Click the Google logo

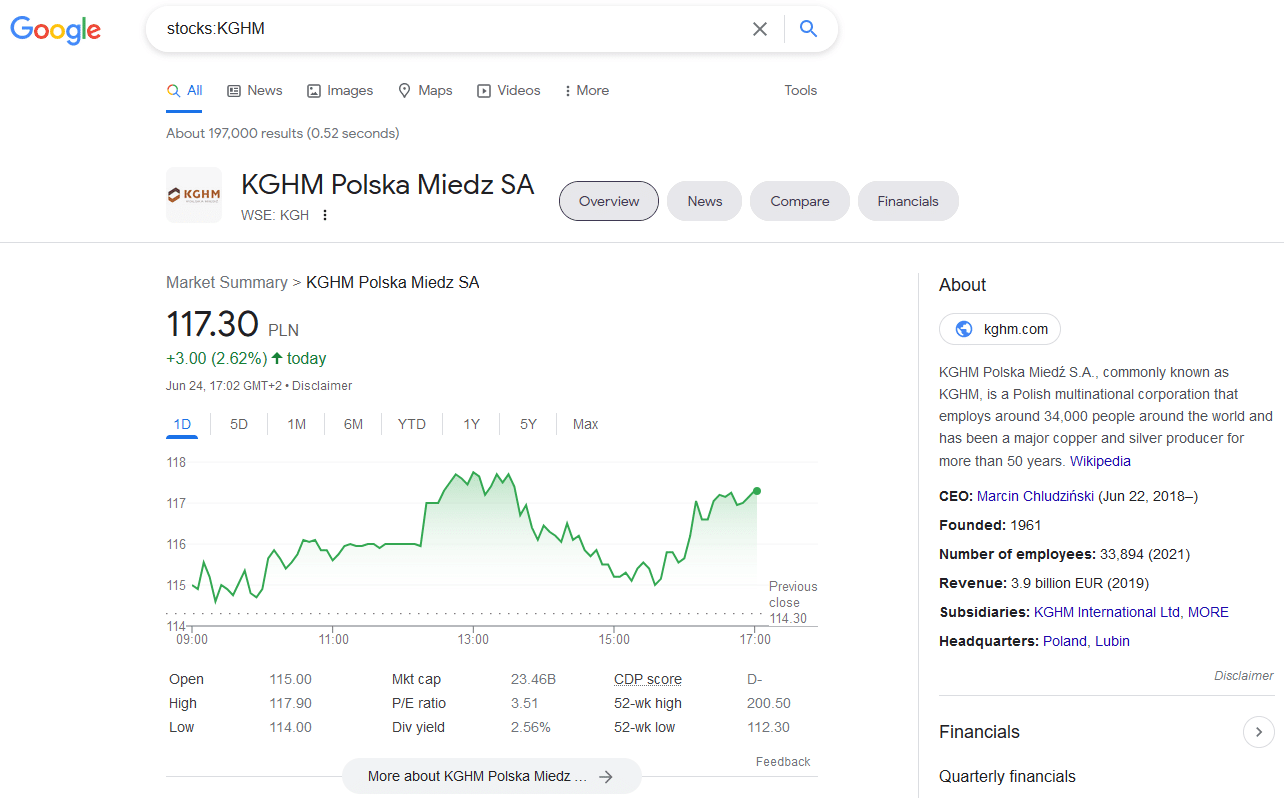(x=56, y=30)
